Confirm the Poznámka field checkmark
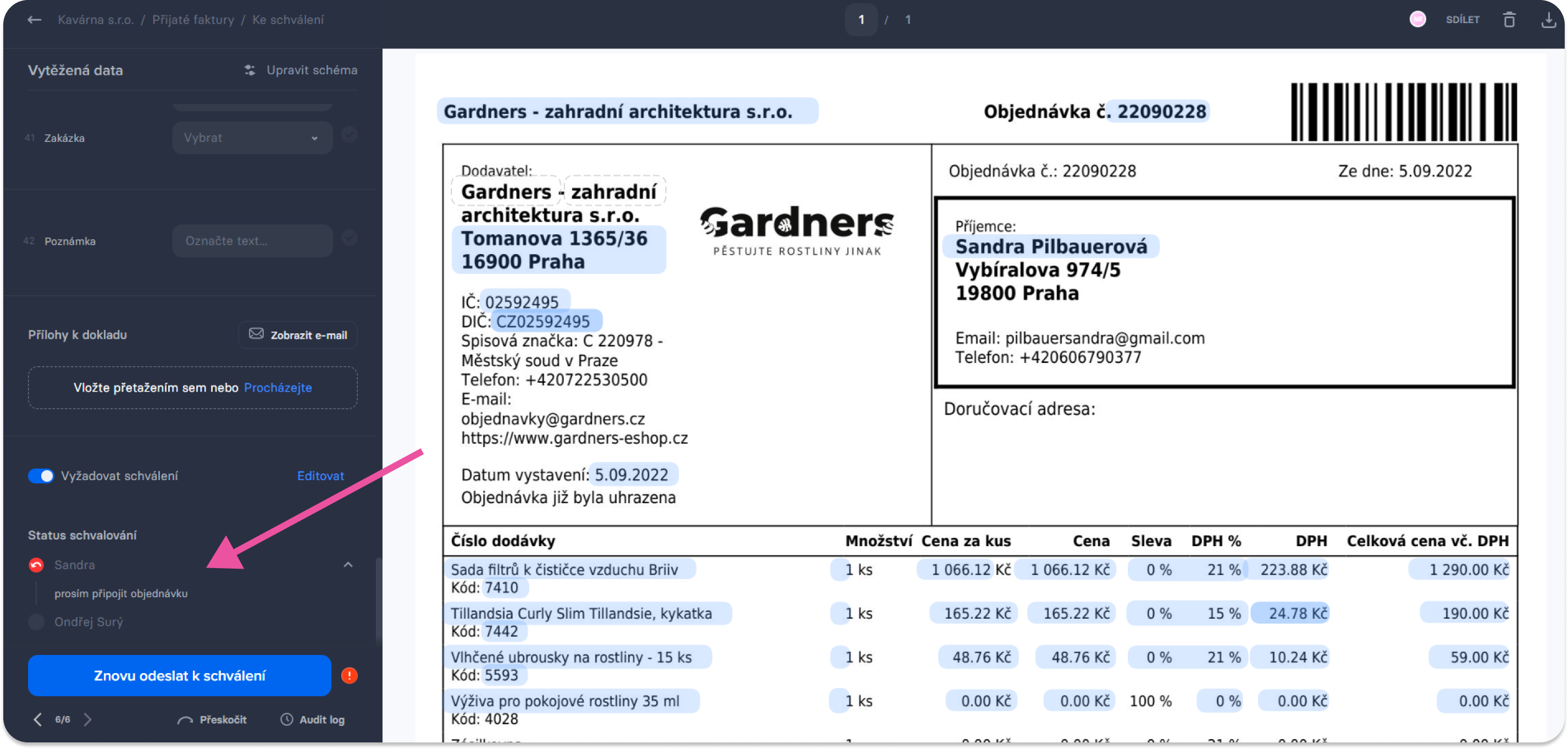The width and height of the screenshot is (1568, 749). coord(349,238)
